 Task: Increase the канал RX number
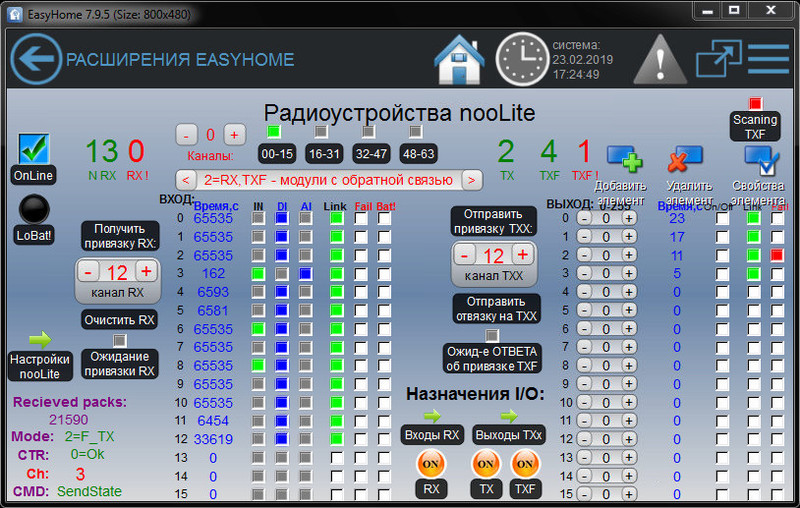coord(146,272)
